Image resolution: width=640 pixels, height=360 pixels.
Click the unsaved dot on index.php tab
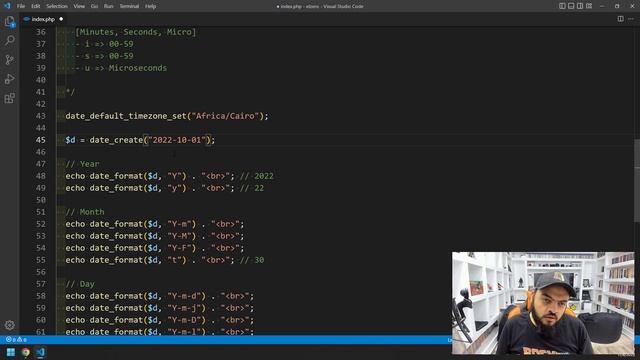click(61, 19)
